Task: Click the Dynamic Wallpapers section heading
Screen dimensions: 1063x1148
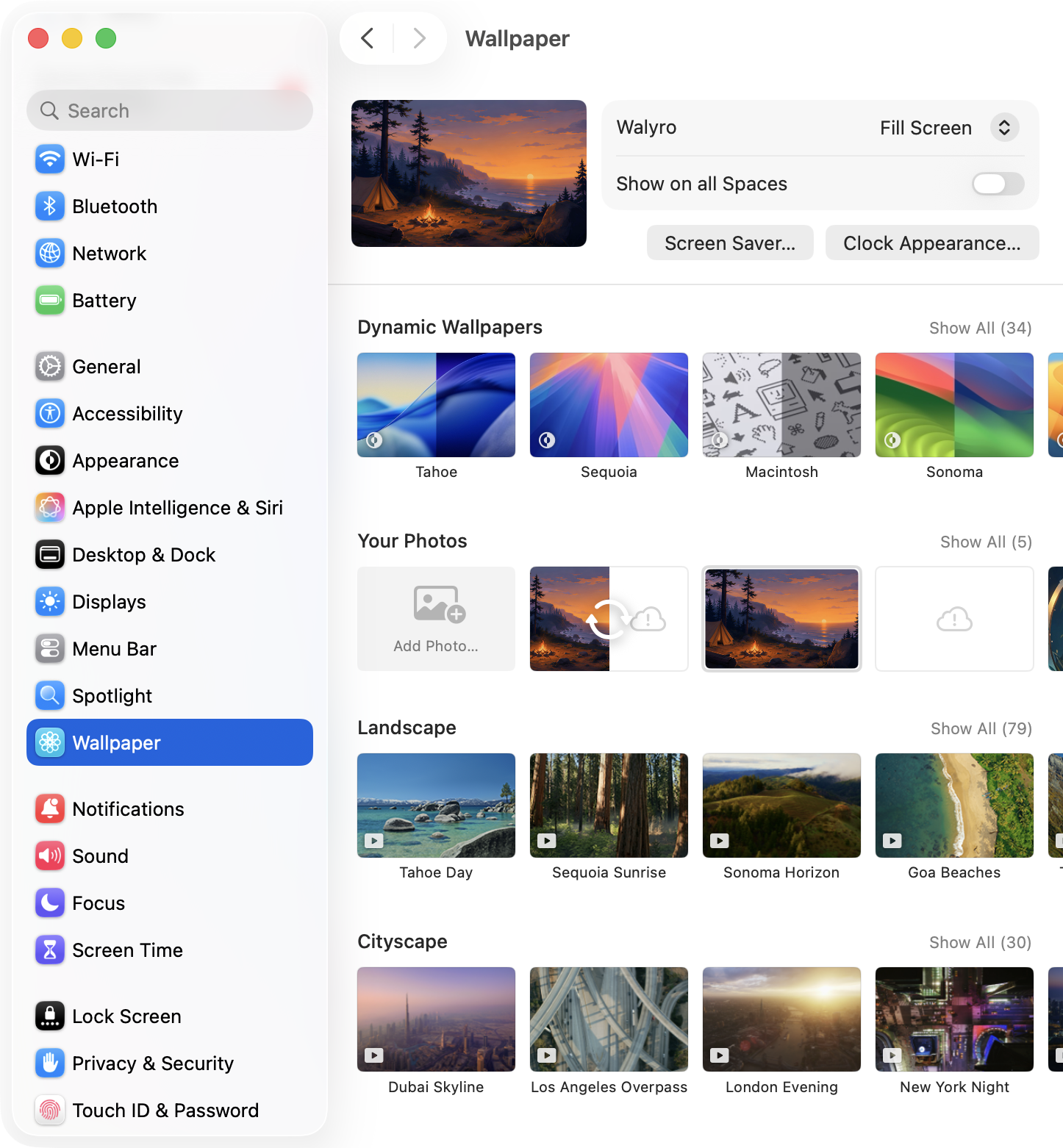Action: [x=450, y=327]
